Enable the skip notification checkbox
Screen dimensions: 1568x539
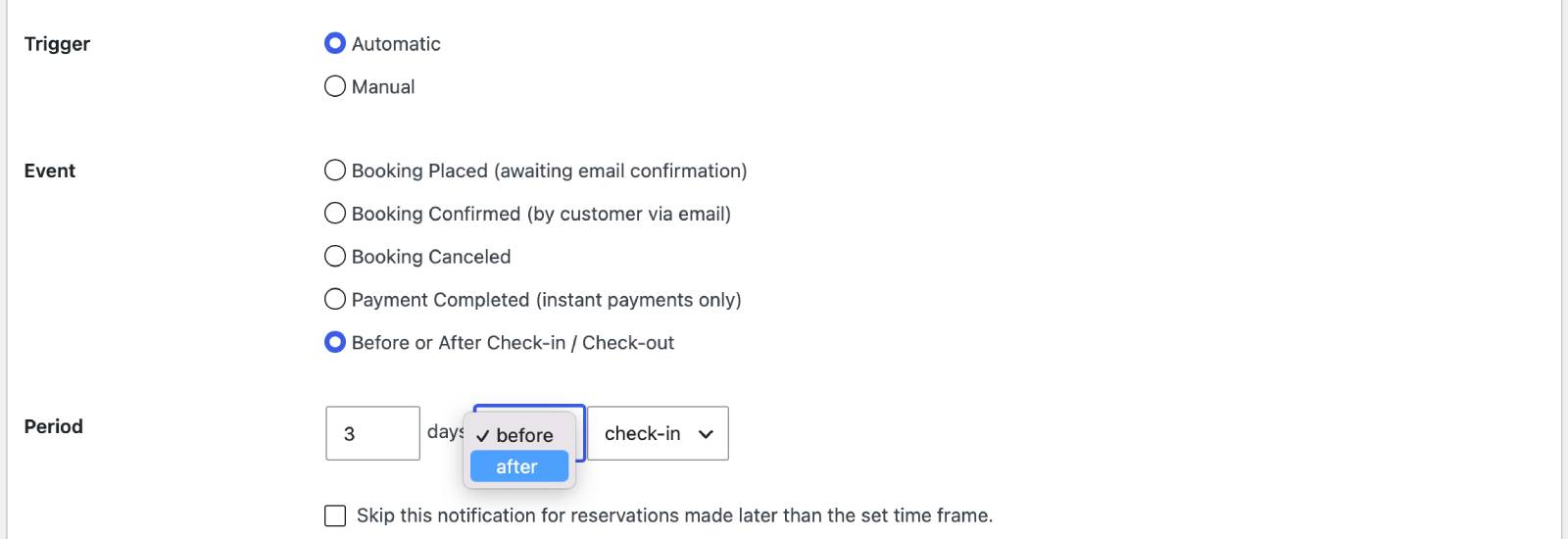[335, 515]
